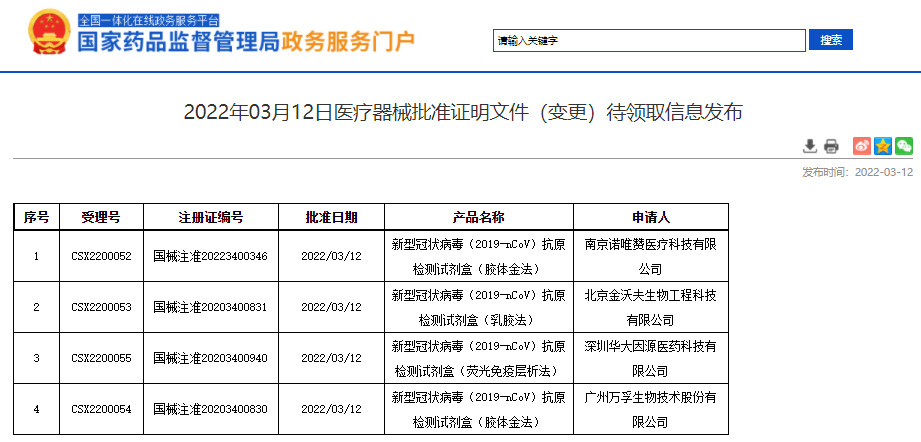Click approval date in row CSX2200053
The width and height of the screenshot is (921, 442).
[x=331, y=307]
